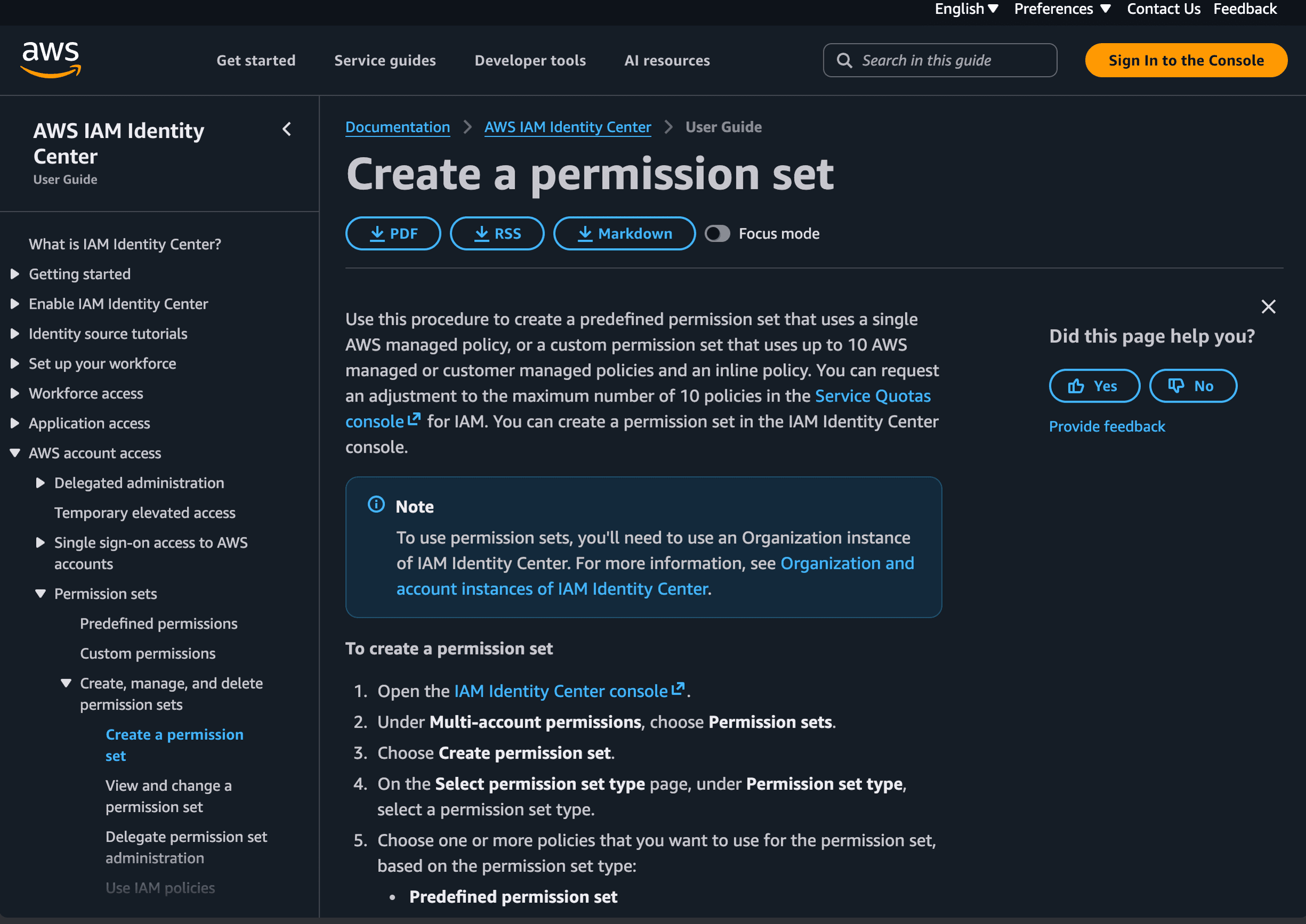Open the RSS feed button
Image resolution: width=1306 pixels, height=924 pixels.
pyautogui.click(x=497, y=233)
